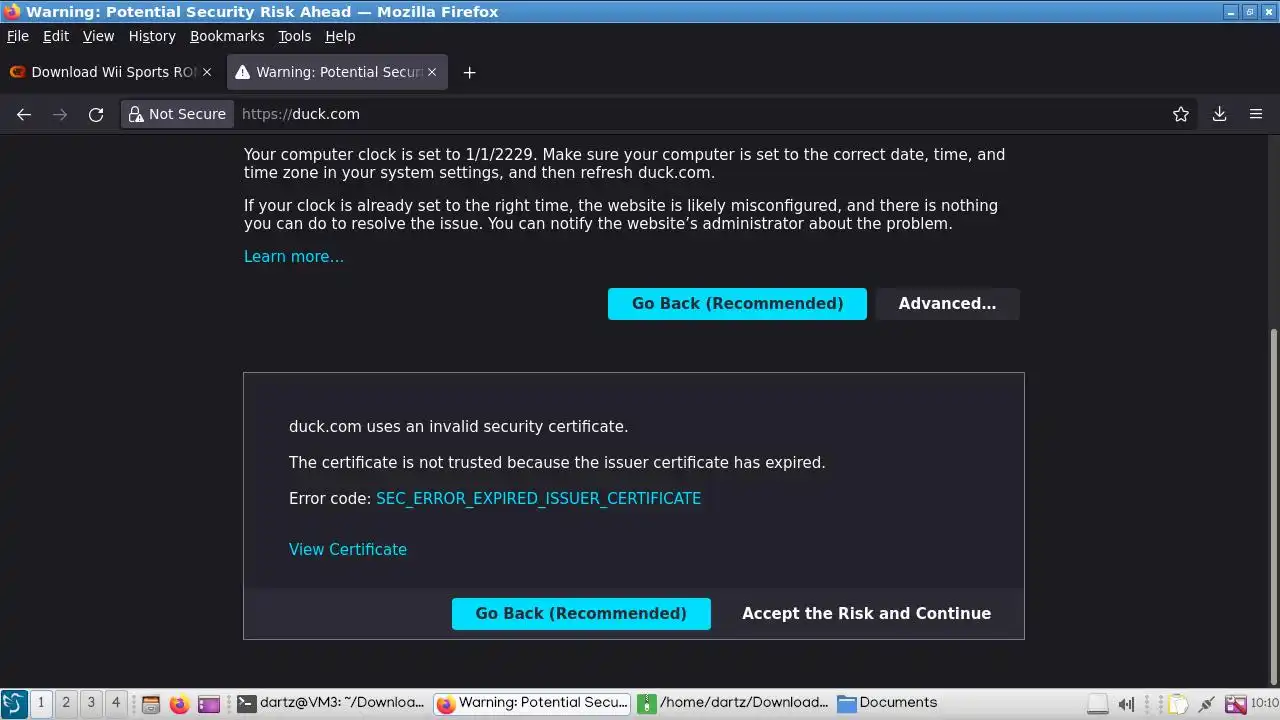Image resolution: width=1280 pixels, height=720 pixels.
Task: Click Go Back (Recommended) inside advanced panel
Action: pyautogui.click(x=581, y=614)
